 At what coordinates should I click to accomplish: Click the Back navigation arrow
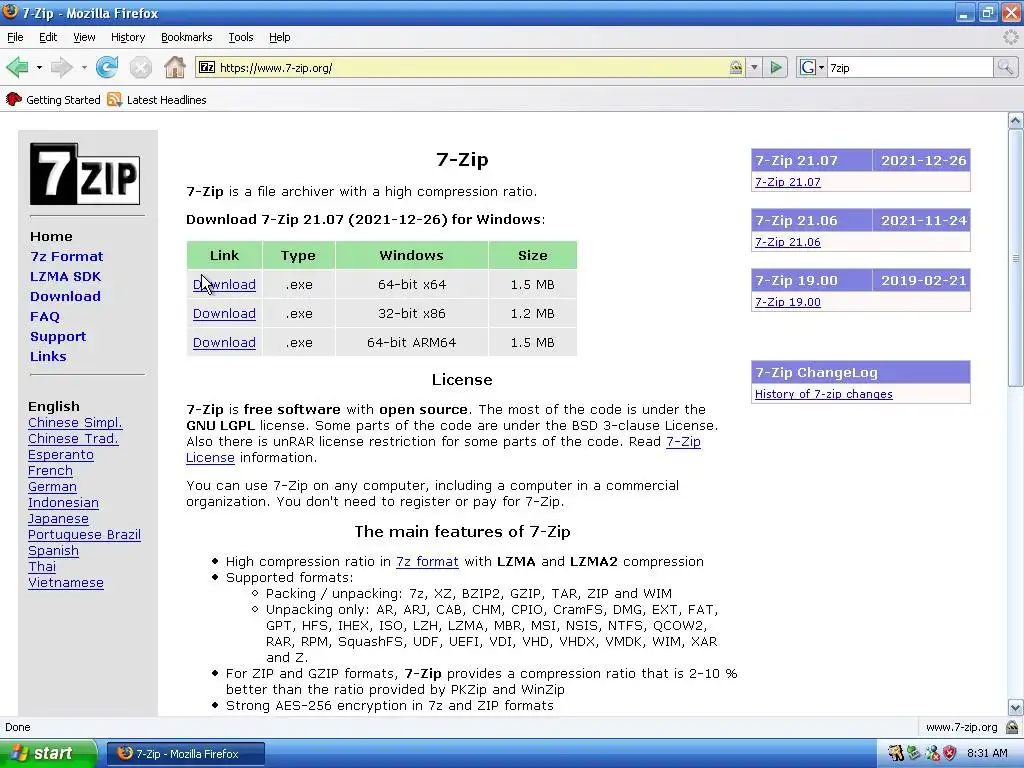[x=18, y=67]
